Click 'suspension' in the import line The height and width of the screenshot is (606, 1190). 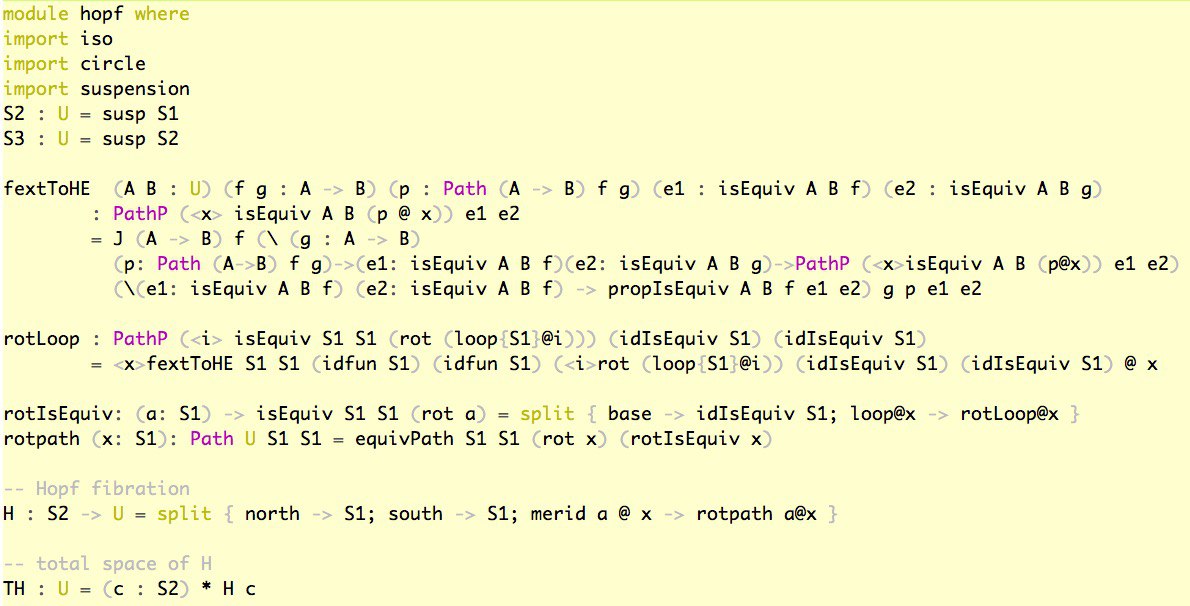pos(135,89)
